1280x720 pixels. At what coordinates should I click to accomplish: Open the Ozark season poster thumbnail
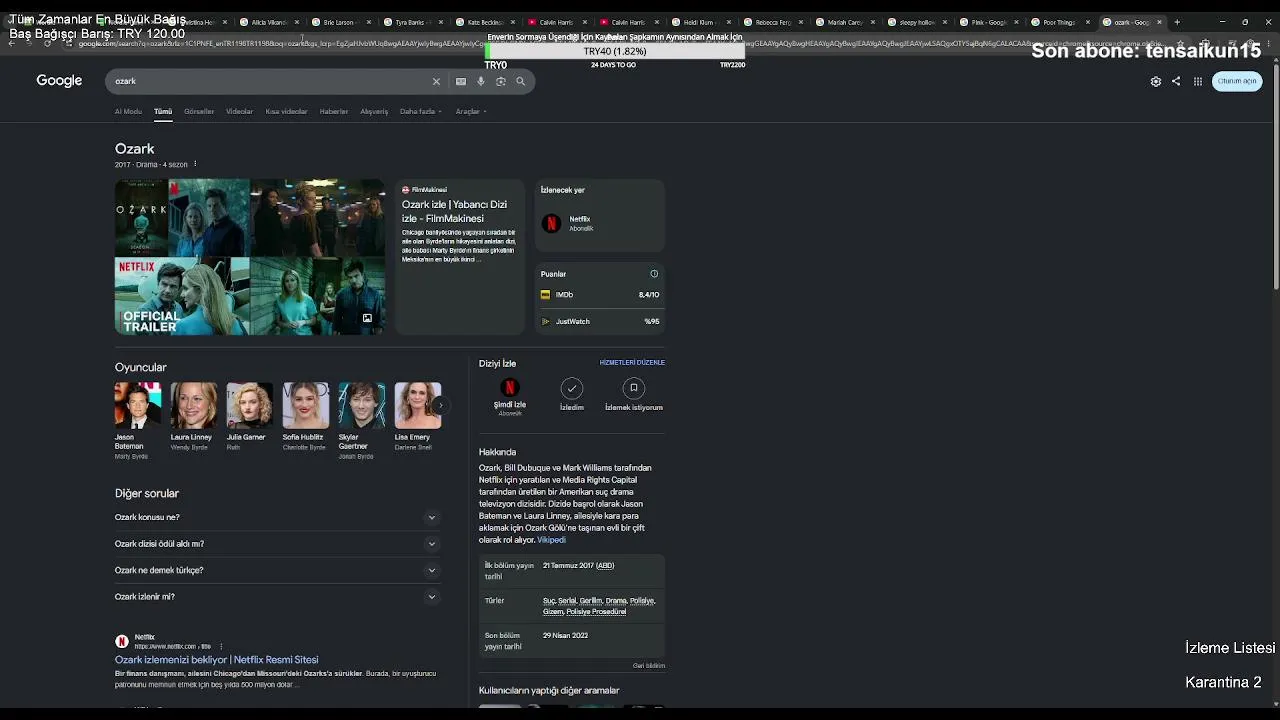click(x=142, y=218)
